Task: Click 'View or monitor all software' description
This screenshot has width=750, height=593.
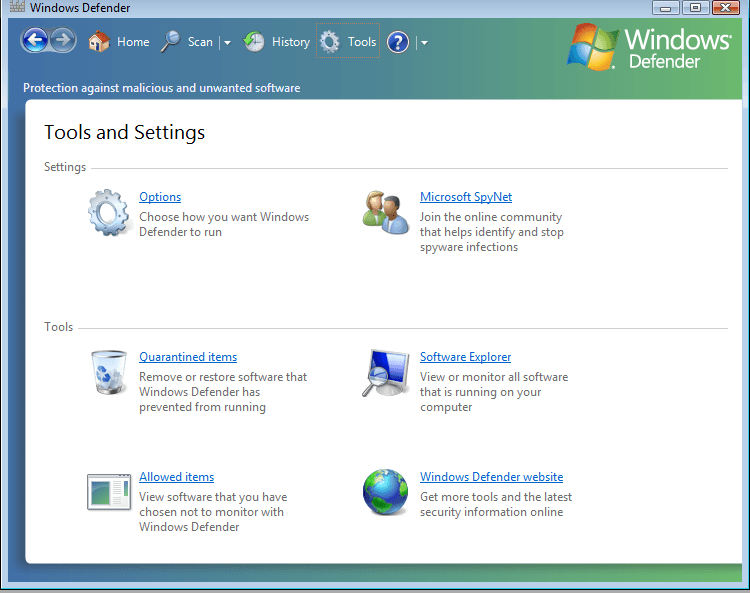Action: (x=494, y=392)
